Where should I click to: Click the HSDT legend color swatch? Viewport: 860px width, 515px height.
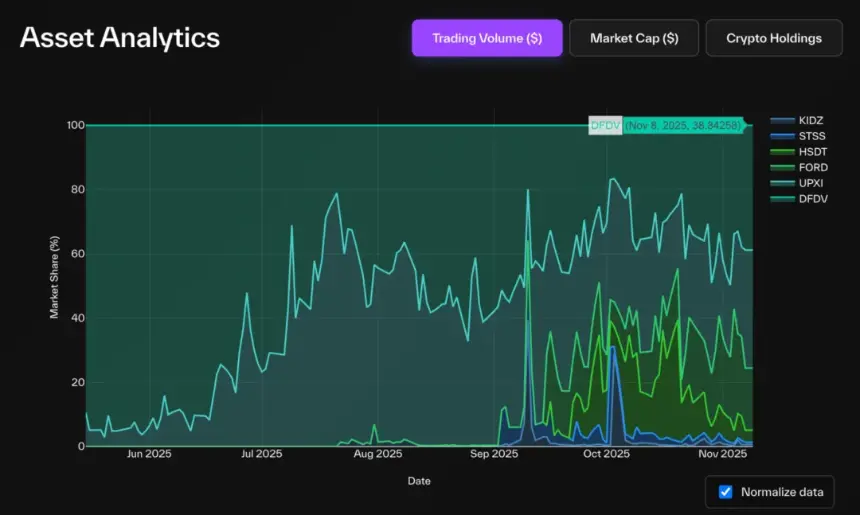(783, 151)
